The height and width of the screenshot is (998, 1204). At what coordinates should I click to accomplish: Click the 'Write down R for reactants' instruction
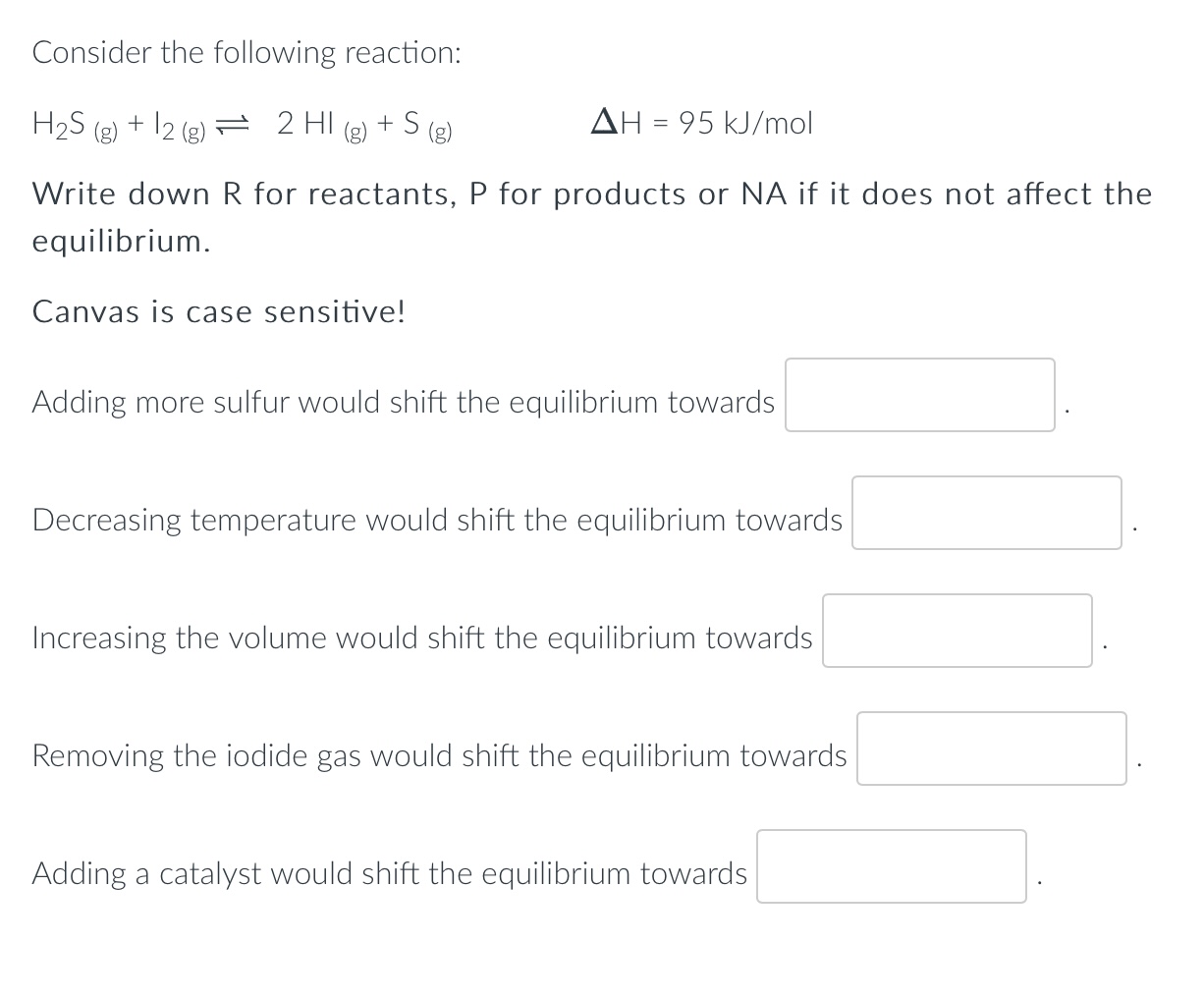coord(591,194)
